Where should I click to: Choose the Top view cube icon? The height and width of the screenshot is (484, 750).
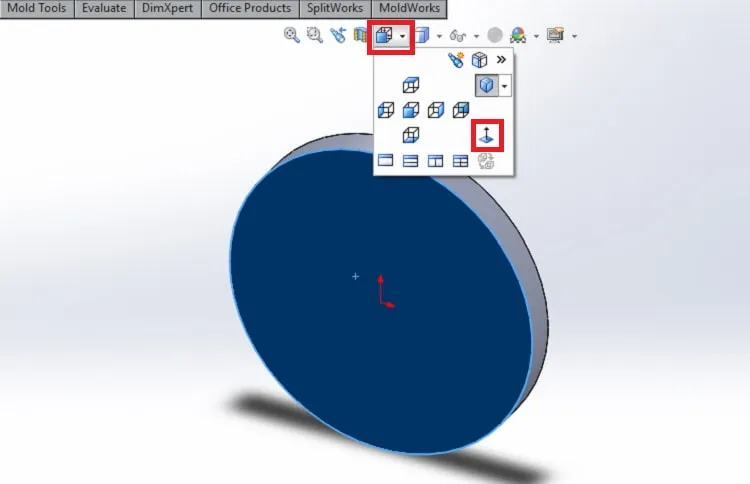(410, 85)
